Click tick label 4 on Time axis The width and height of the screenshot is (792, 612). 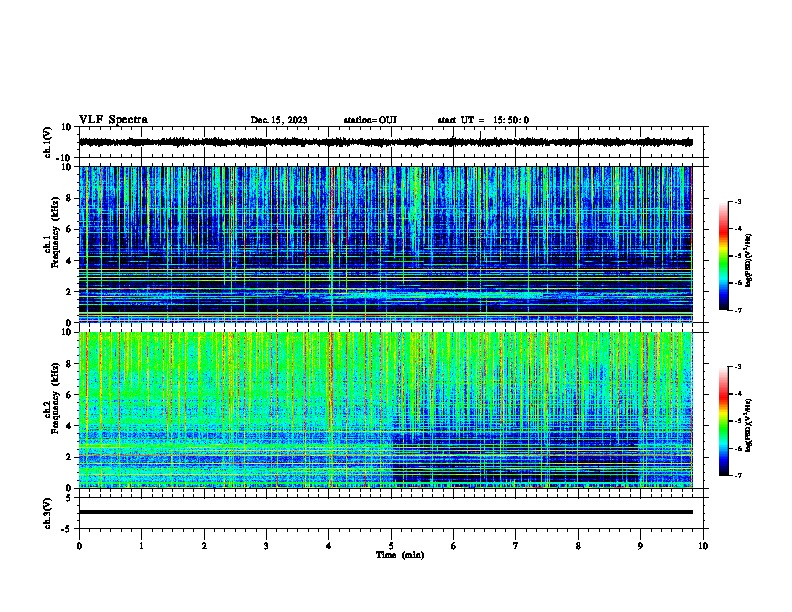coord(329,546)
